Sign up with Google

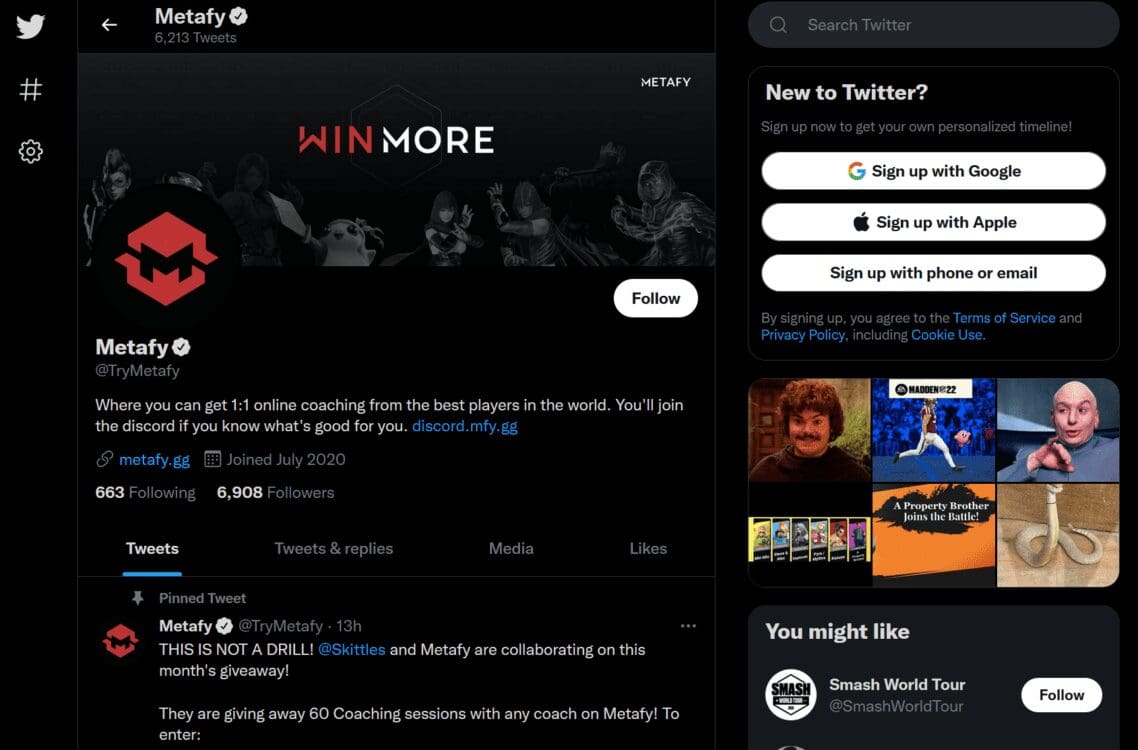[933, 171]
